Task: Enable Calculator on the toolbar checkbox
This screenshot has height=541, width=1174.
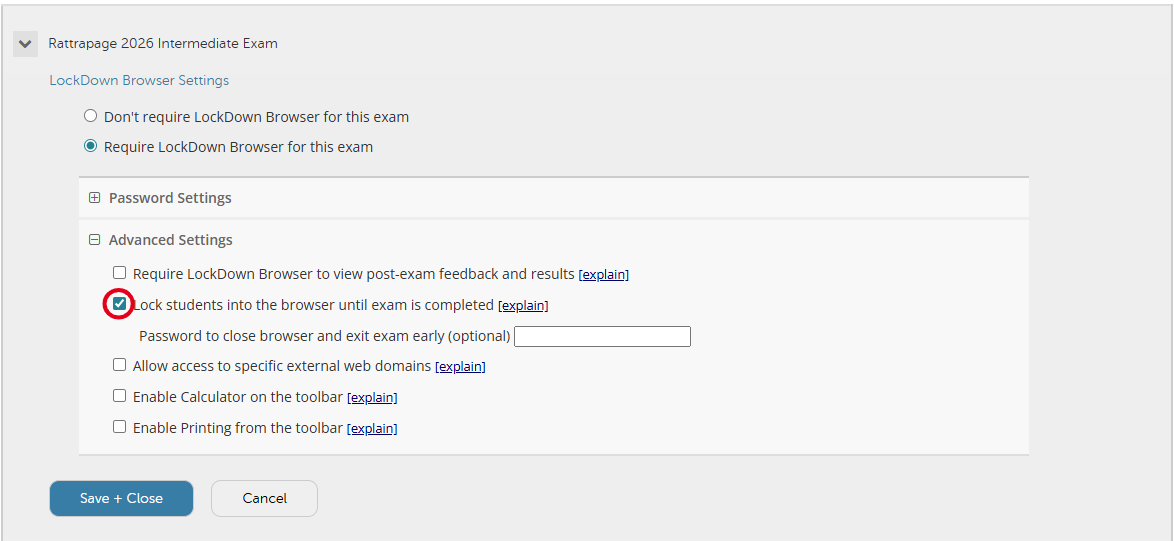Action: (120, 396)
